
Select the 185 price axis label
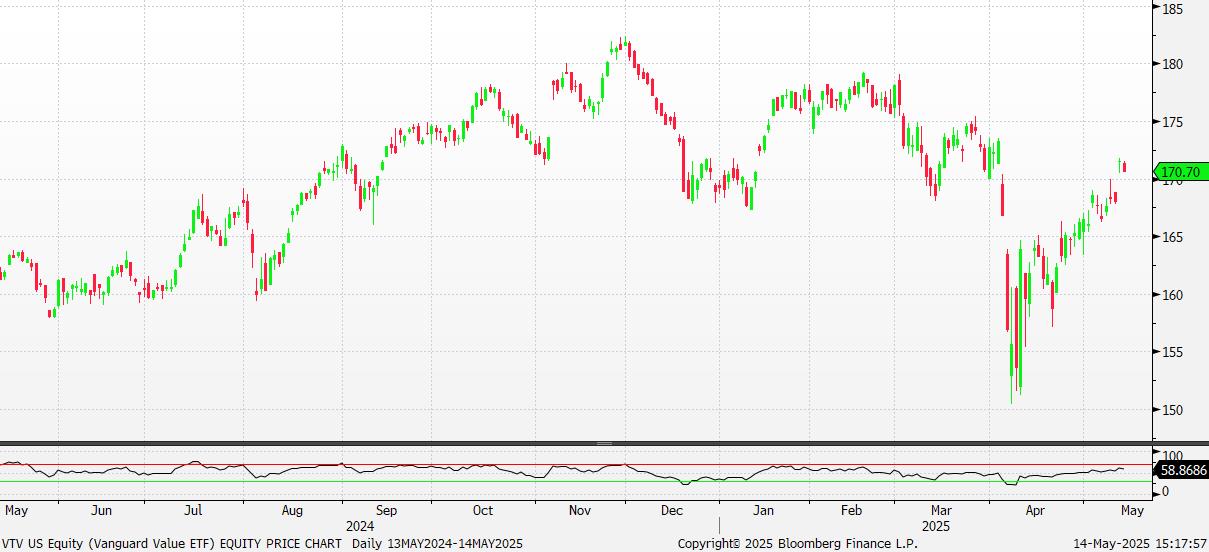coord(1171,8)
